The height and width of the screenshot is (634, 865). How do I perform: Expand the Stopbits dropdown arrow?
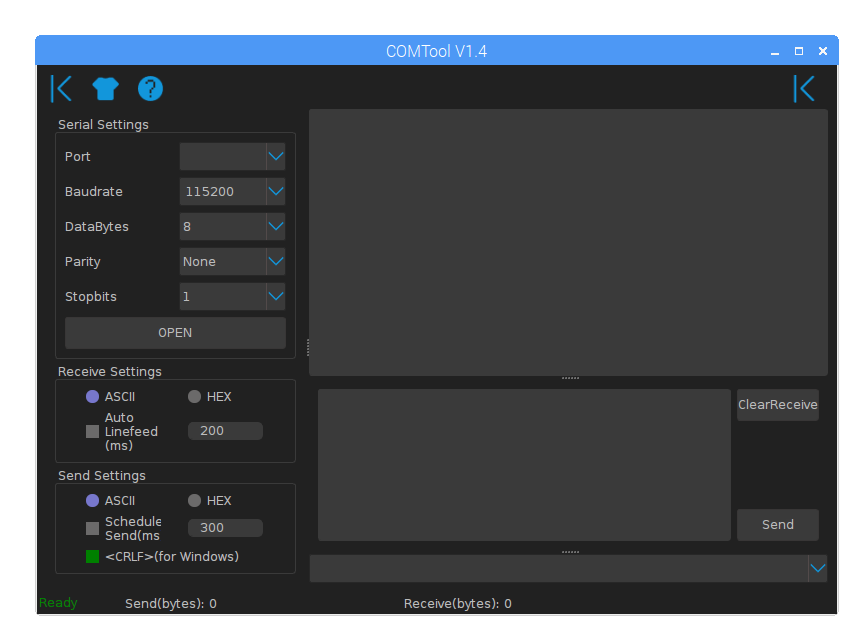(x=276, y=296)
